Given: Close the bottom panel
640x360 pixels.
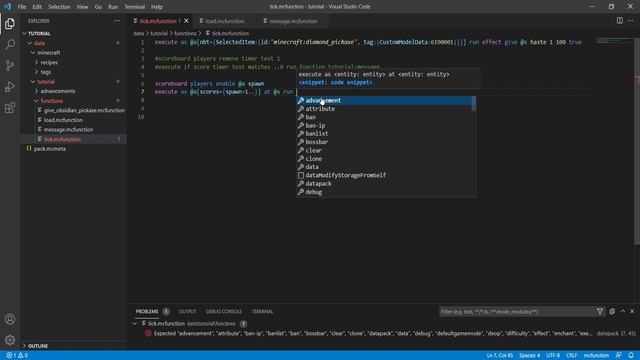Looking at the screenshot, I should click(632, 311).
